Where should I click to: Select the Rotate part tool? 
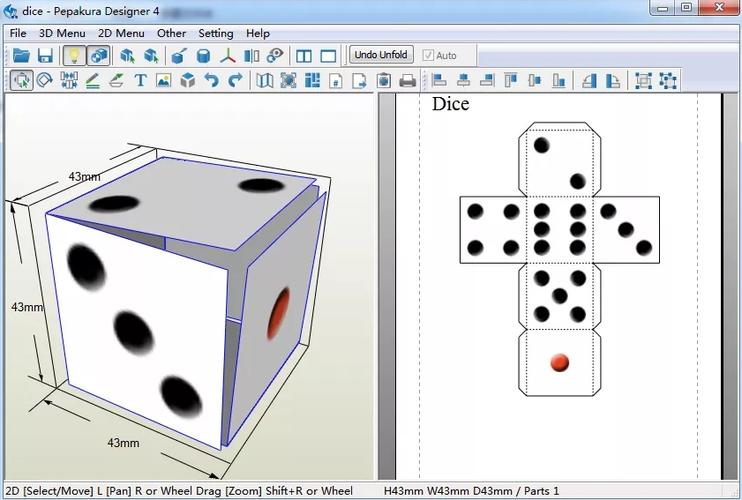point(45,80)
